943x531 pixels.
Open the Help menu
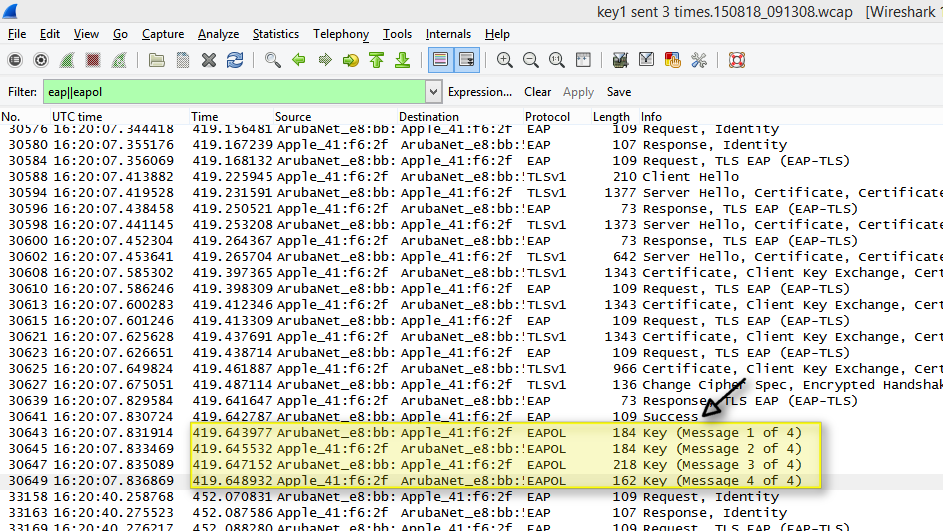point(497,34)
